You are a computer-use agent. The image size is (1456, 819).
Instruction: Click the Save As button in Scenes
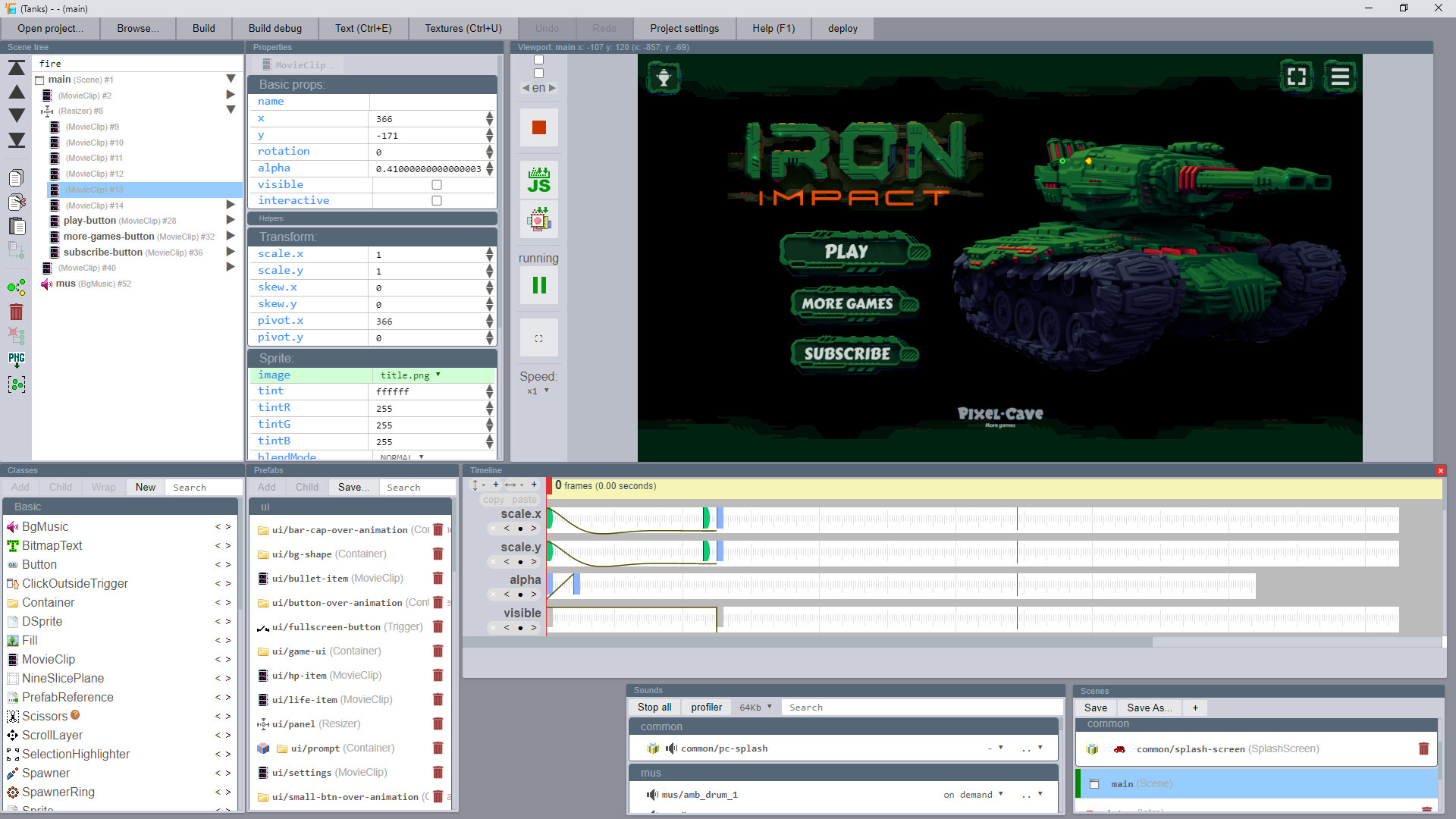point(1148,707)
